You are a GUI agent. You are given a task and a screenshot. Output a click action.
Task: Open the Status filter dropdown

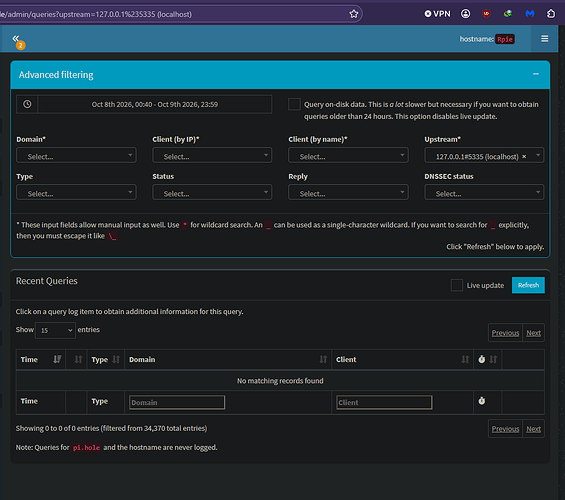pyautogui.click(x=212, y=192)
